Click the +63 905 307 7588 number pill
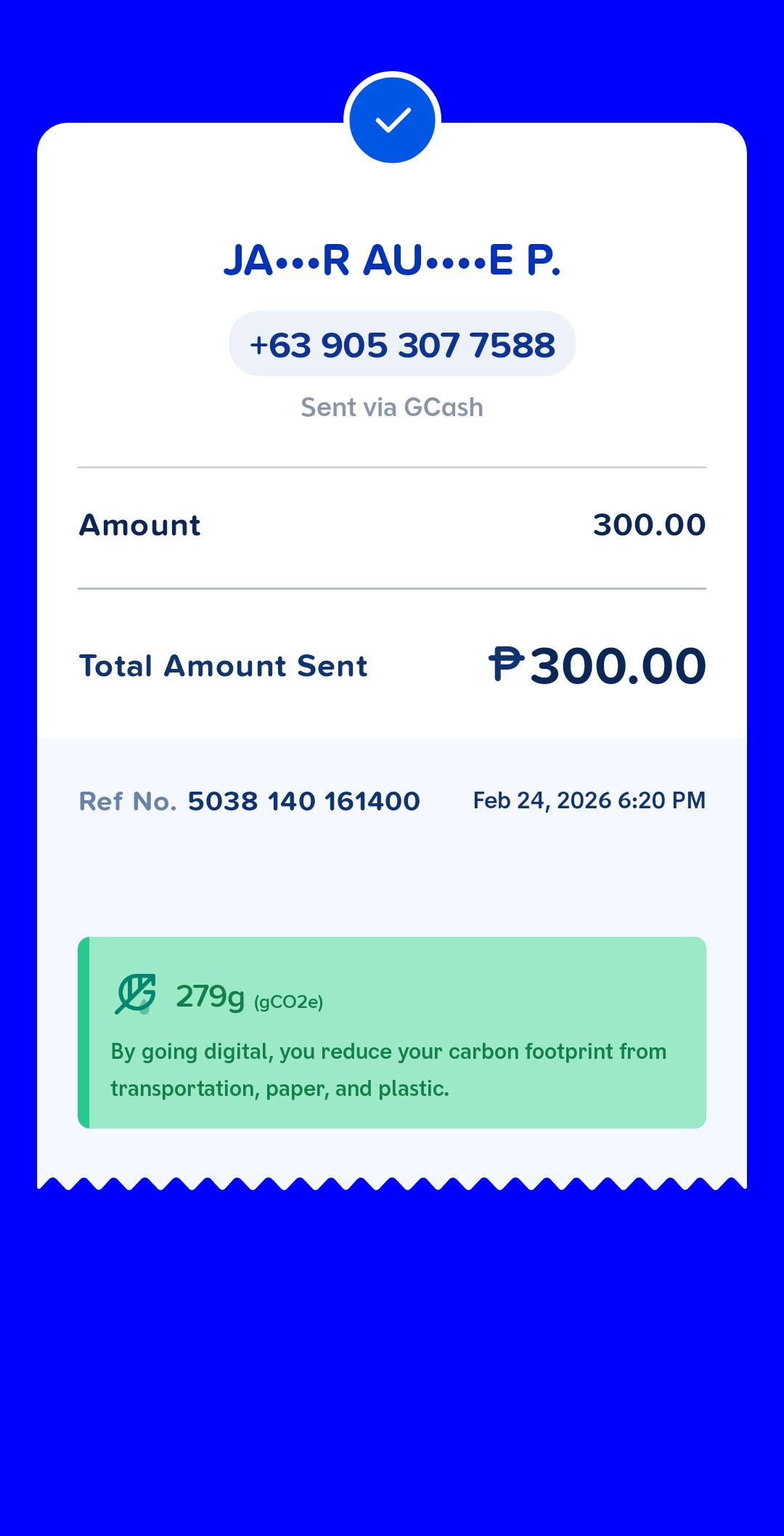The image size is (784, 1536). pos(401,344)
